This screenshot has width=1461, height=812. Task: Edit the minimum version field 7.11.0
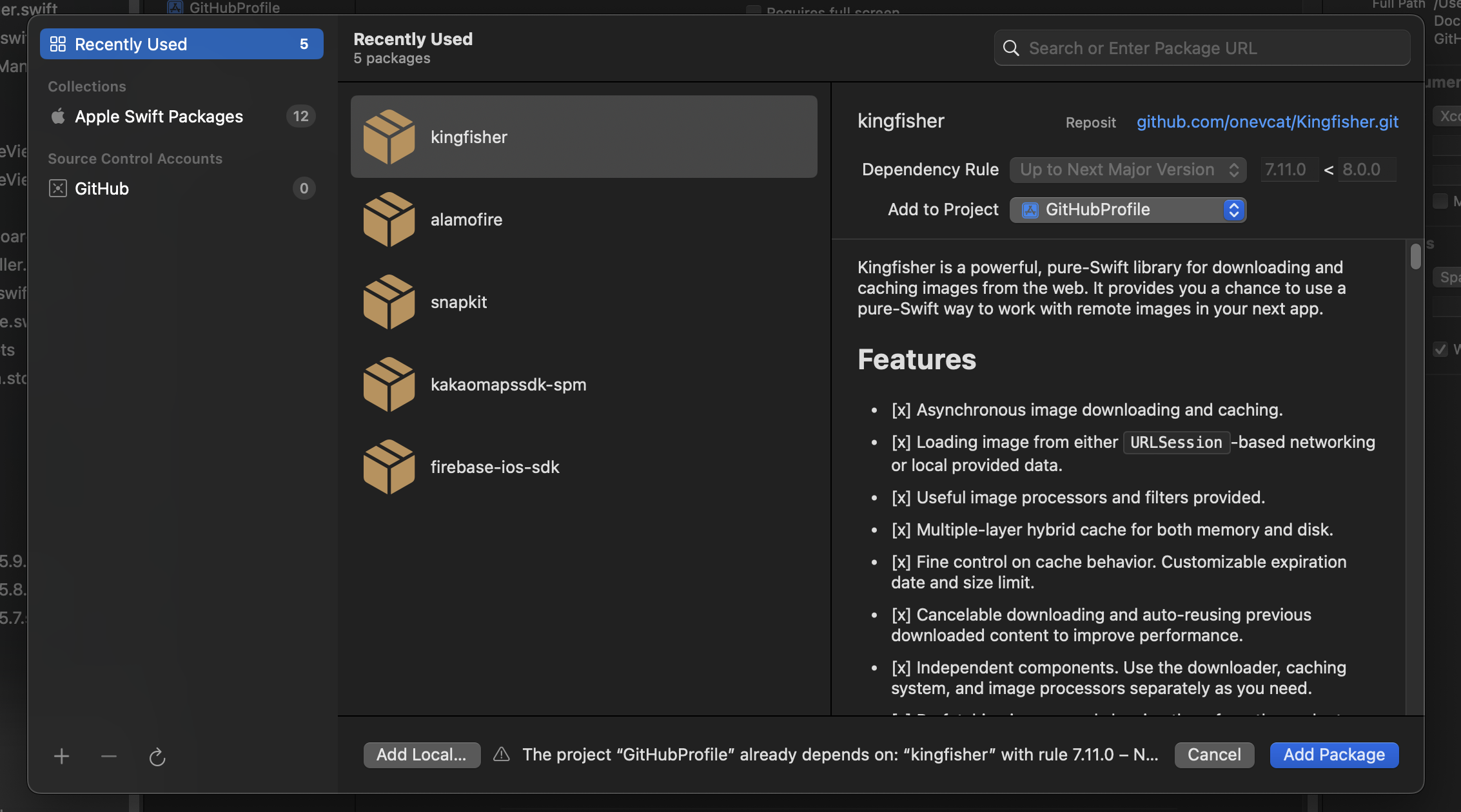point(1289,169)
